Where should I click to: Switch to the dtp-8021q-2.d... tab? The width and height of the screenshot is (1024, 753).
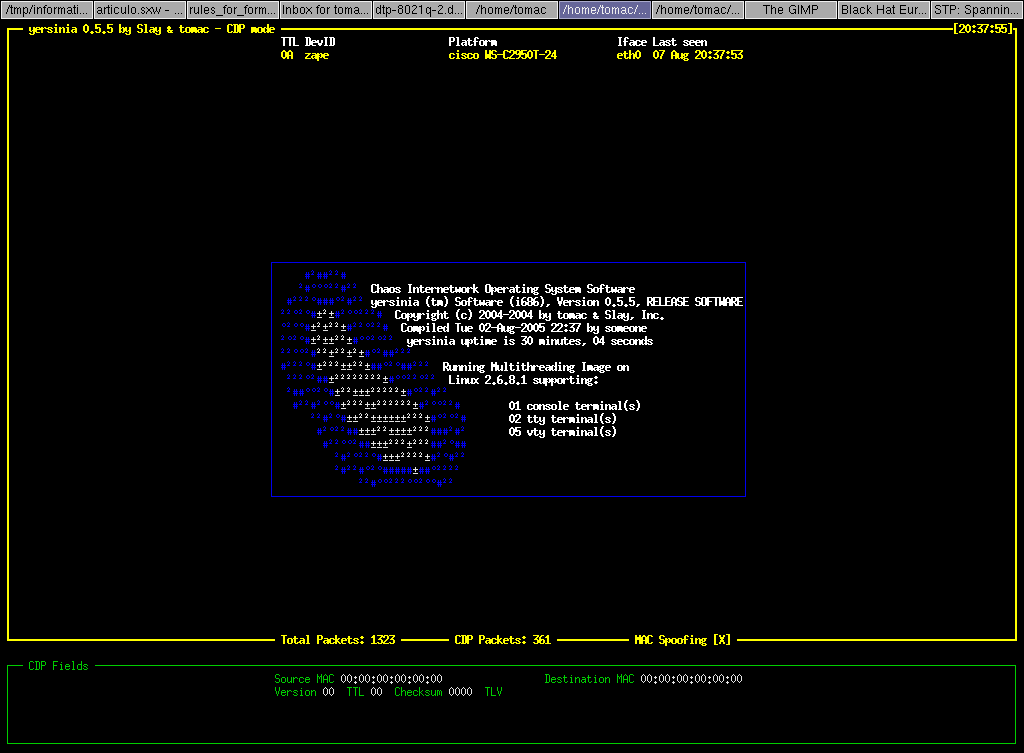coord(419,10)
